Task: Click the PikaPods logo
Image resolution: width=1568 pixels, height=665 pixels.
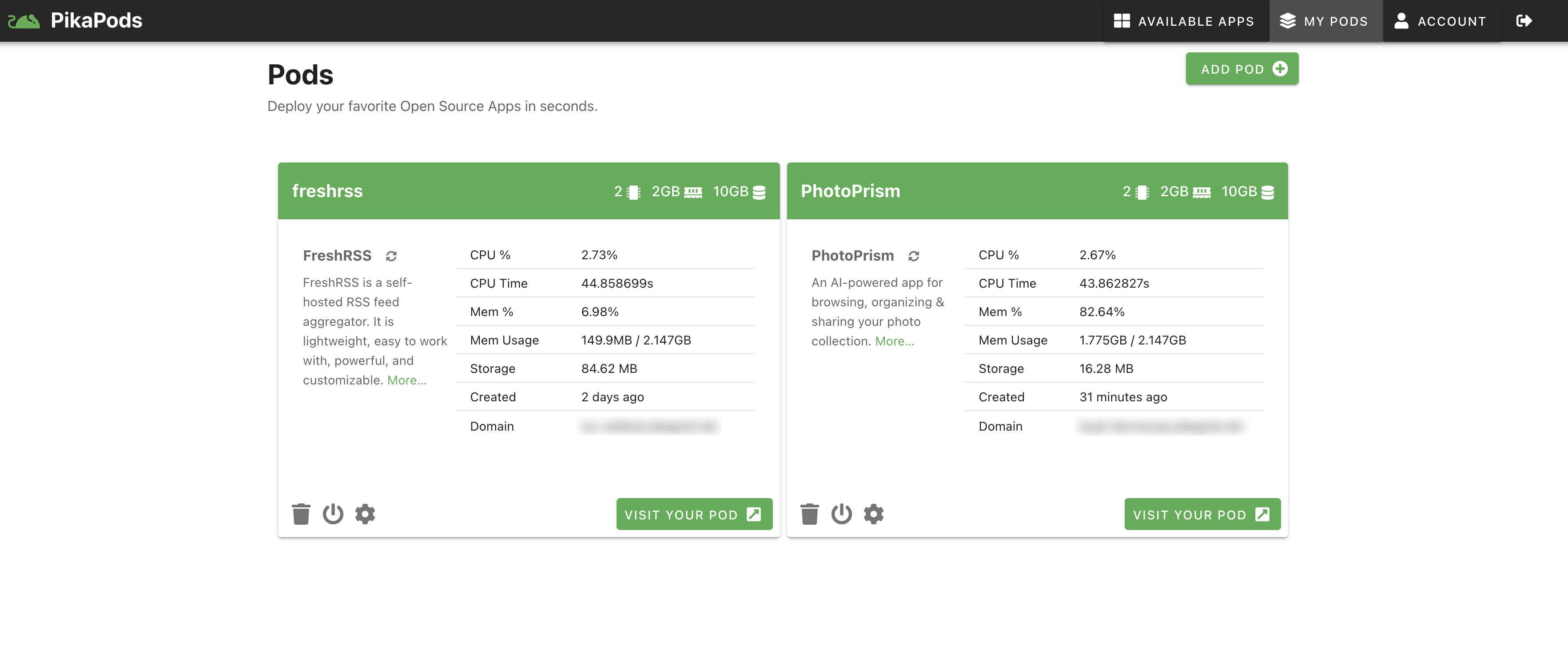Action: (75, 21)
